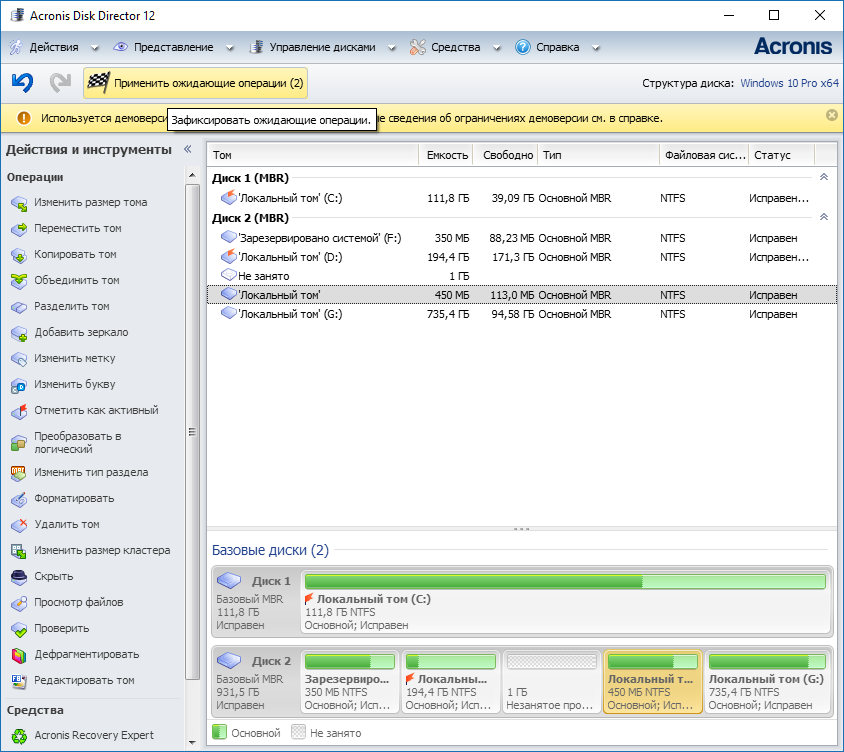
Task: Click the Copy volume icon (Копировать том)
Action: (19, 255)
